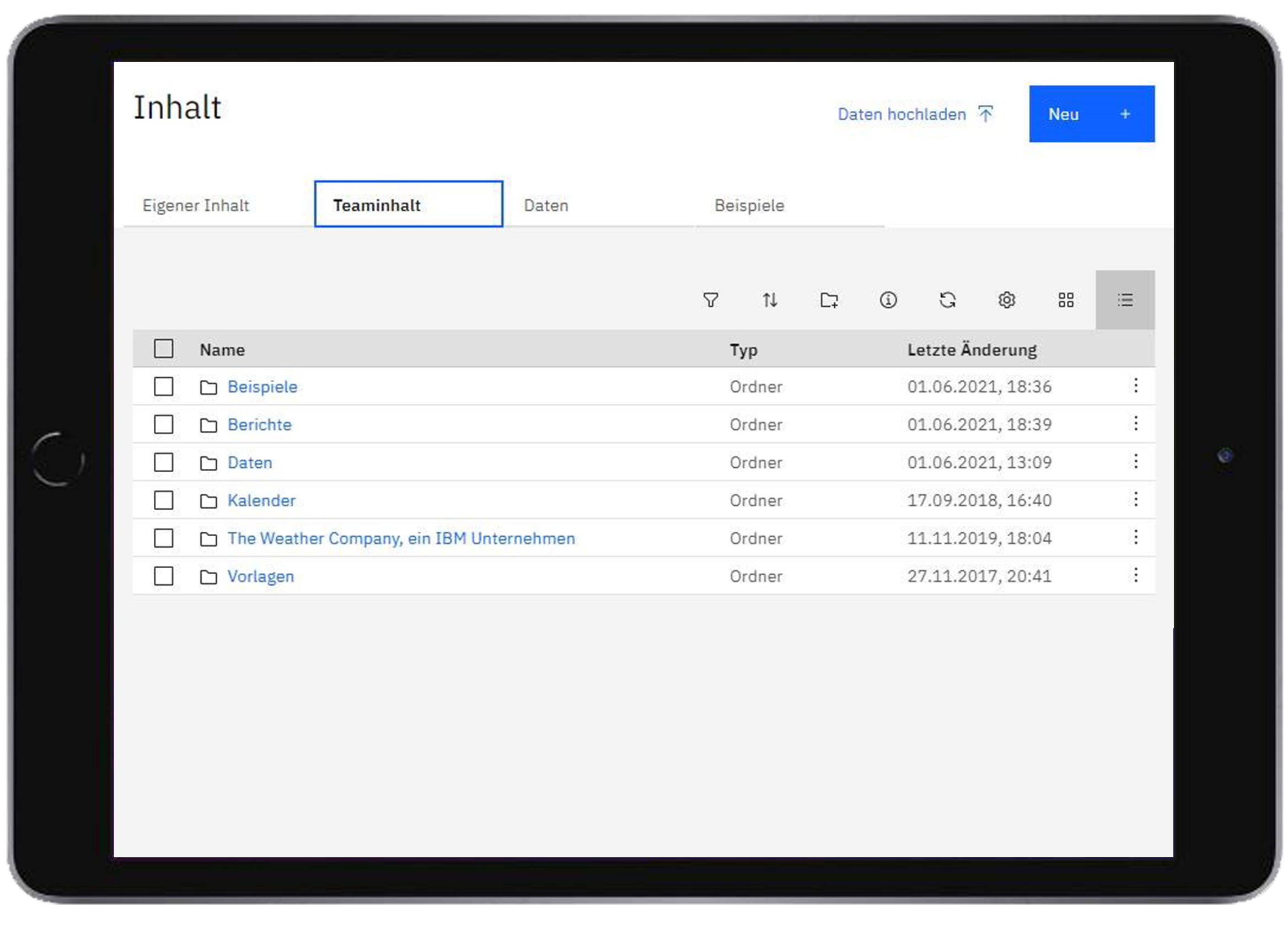Tick the checkbox next to Beispiele
The width and height of the screenshot is (1288, 935).
point(164,387)
